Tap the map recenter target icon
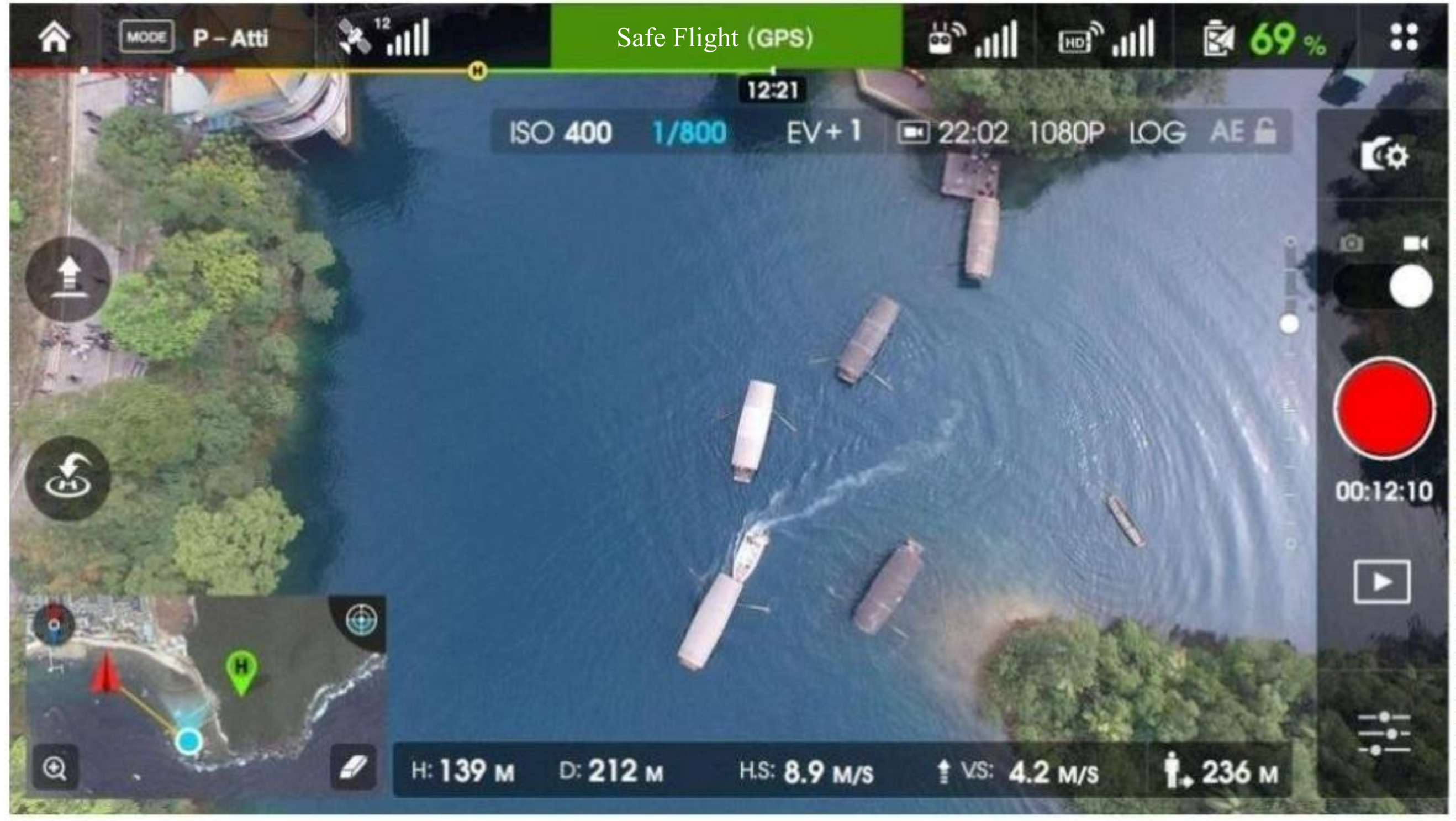Image resolution: width=1456 pixels, height=821 pixels. 362,620
